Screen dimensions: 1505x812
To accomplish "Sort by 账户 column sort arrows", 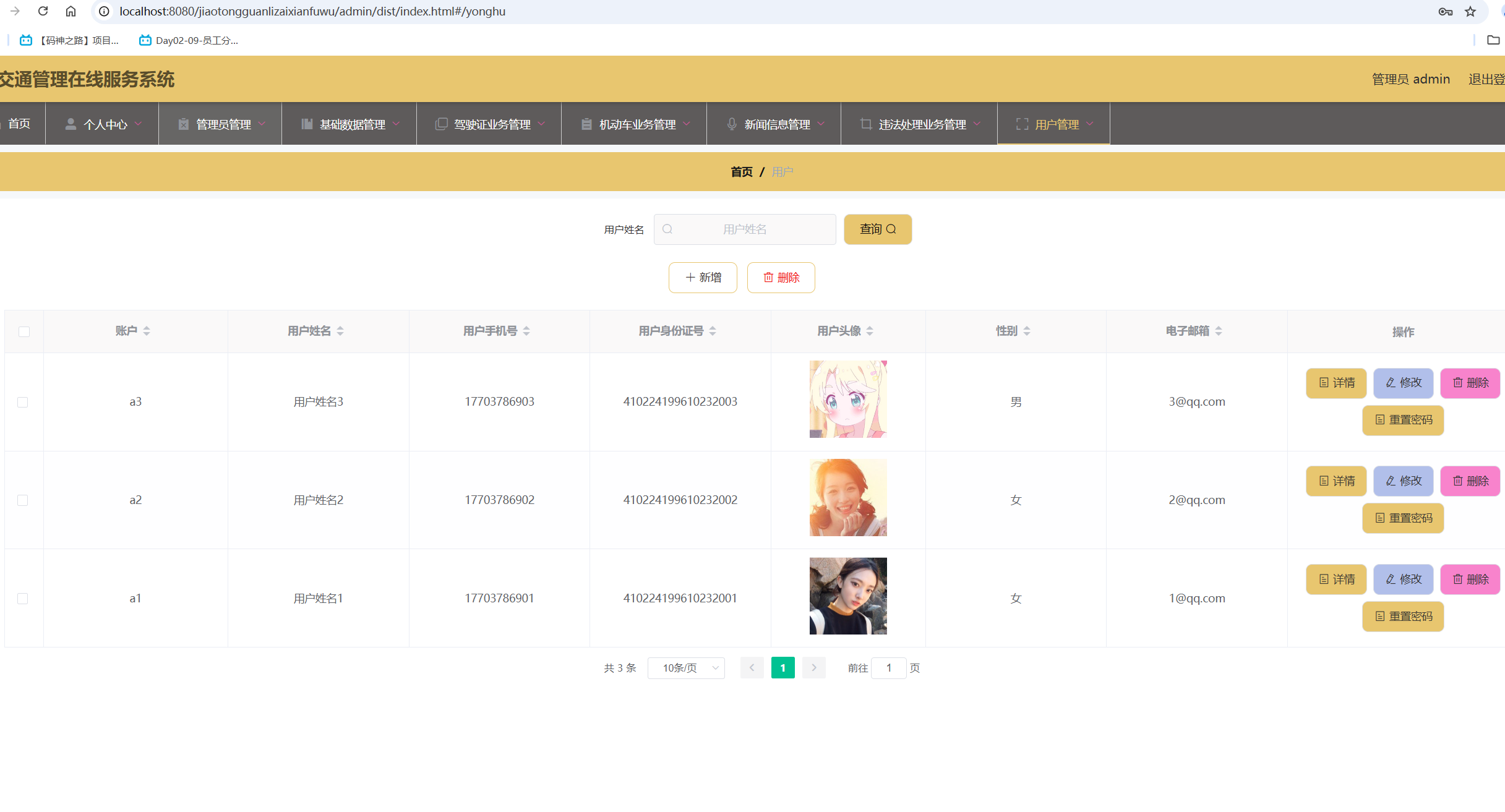I will (x=147, y=331).
